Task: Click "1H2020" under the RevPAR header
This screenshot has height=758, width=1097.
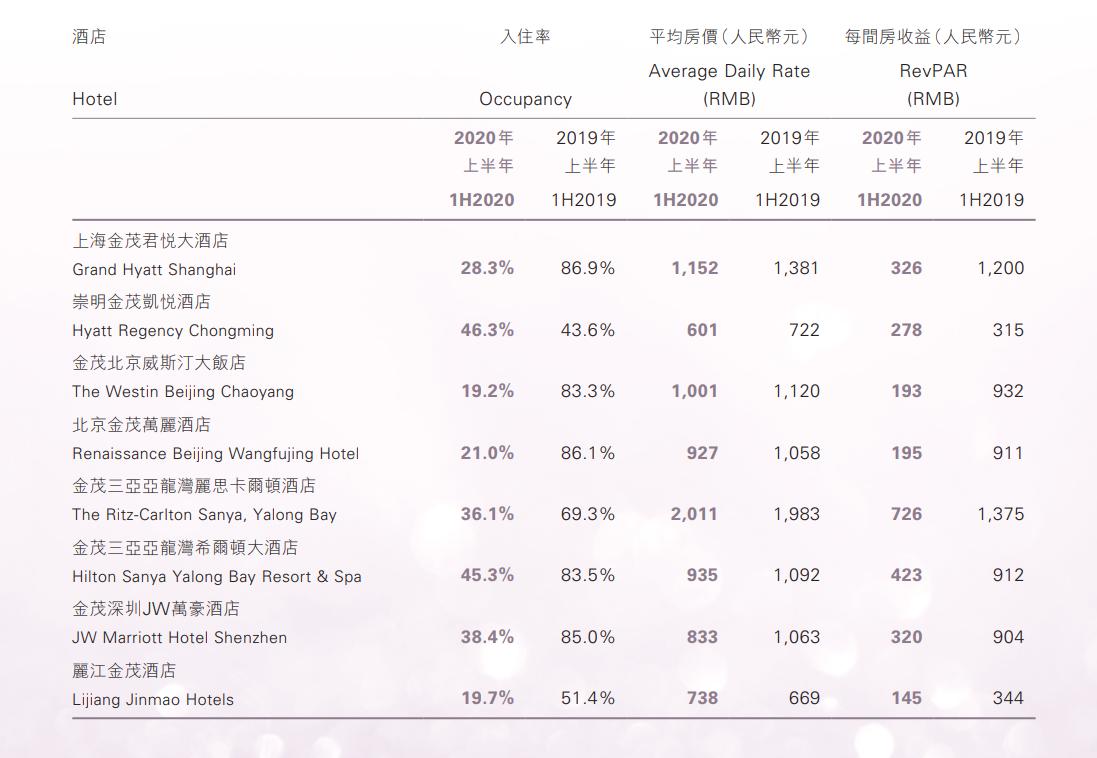Action: 889,200
